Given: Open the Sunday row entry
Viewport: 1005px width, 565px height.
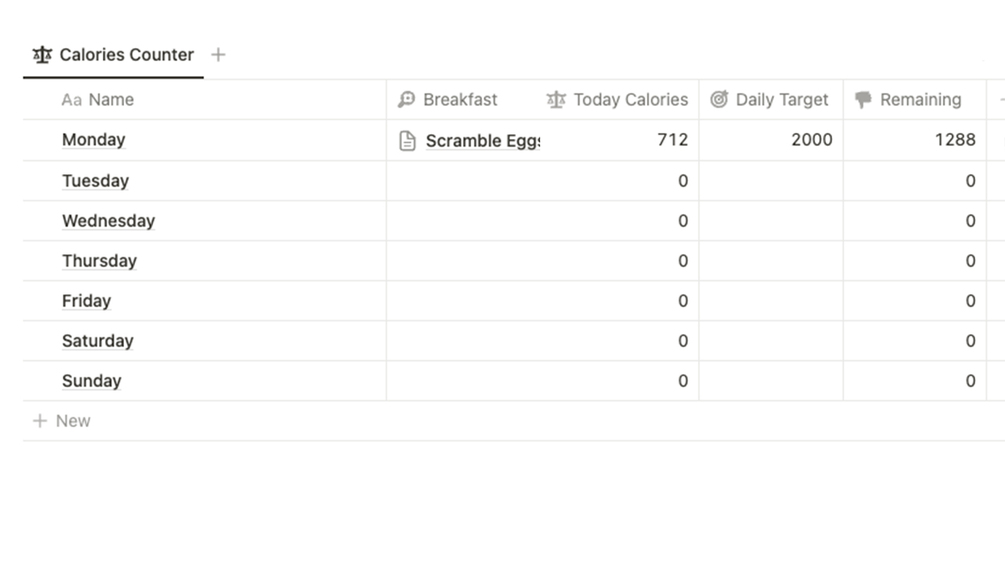Looking at the screenshot, I should pos(91,381).
